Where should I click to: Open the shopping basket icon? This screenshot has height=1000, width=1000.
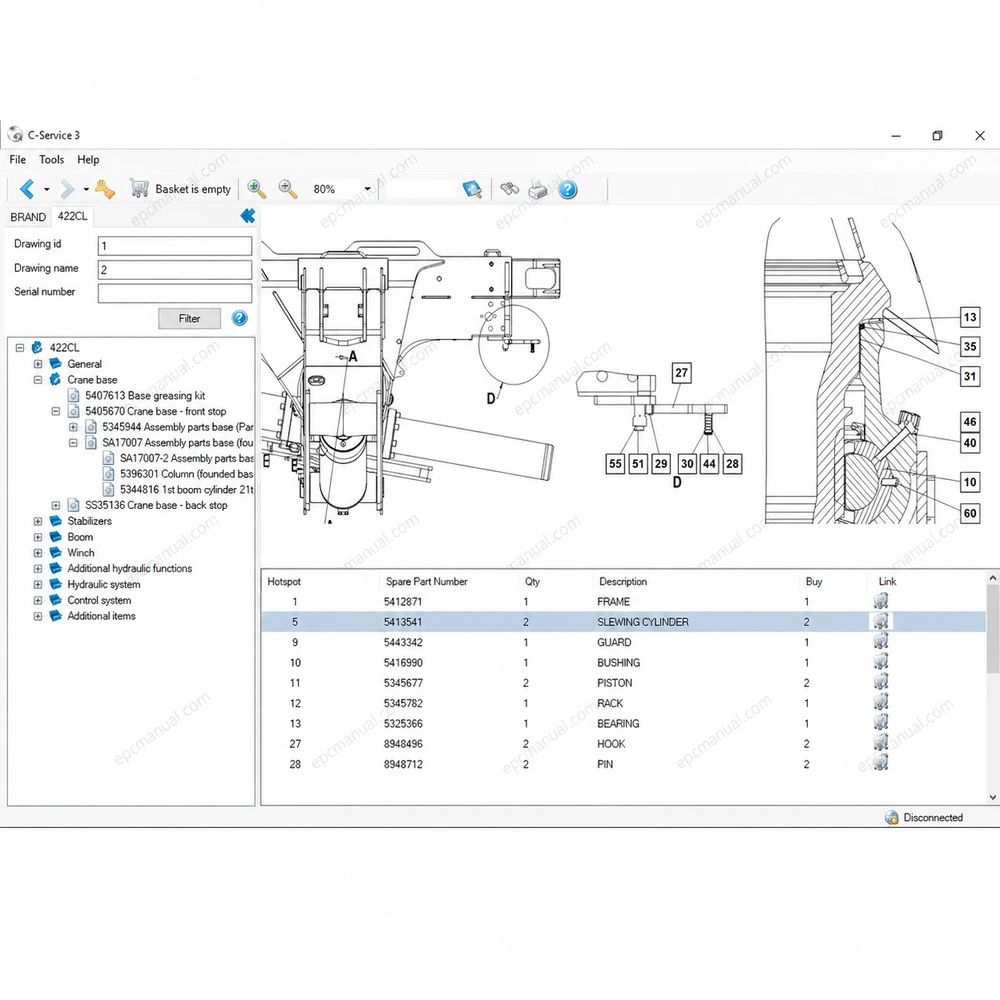coord(138,188)
